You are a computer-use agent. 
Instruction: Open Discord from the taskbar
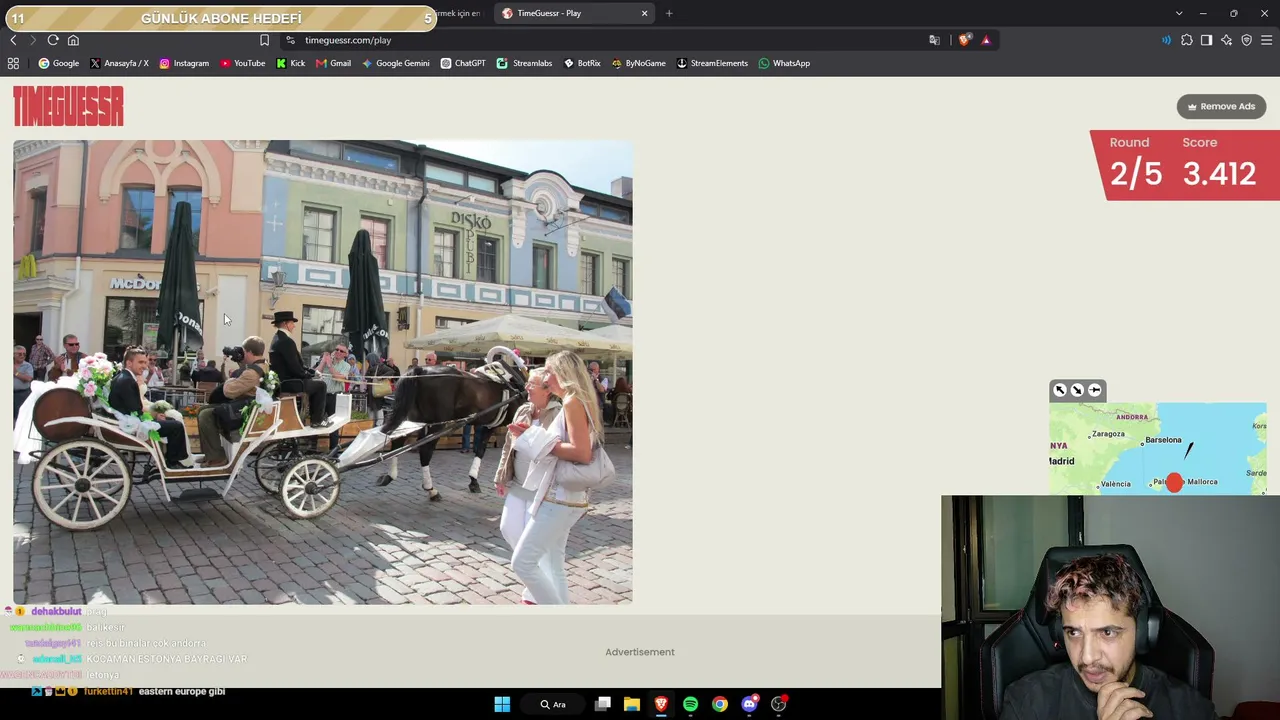pos(749,704)
